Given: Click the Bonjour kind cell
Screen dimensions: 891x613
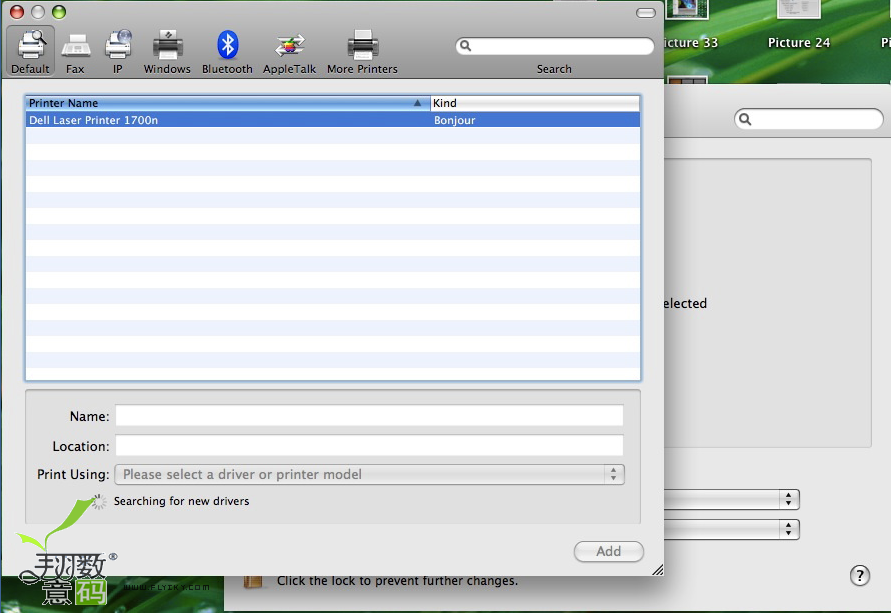Looking at the screenshot, I should (x=455, y=120).
